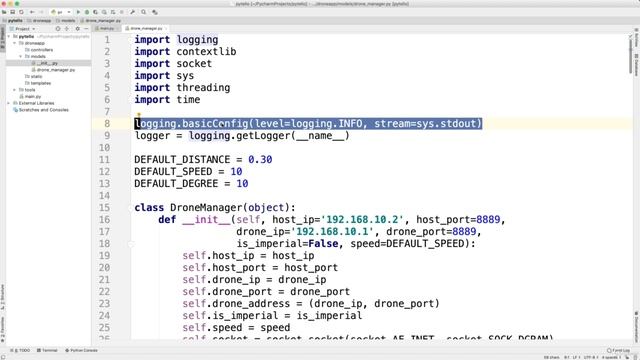Click the tool windows quick-access icon bottom-left

[3, 357]
